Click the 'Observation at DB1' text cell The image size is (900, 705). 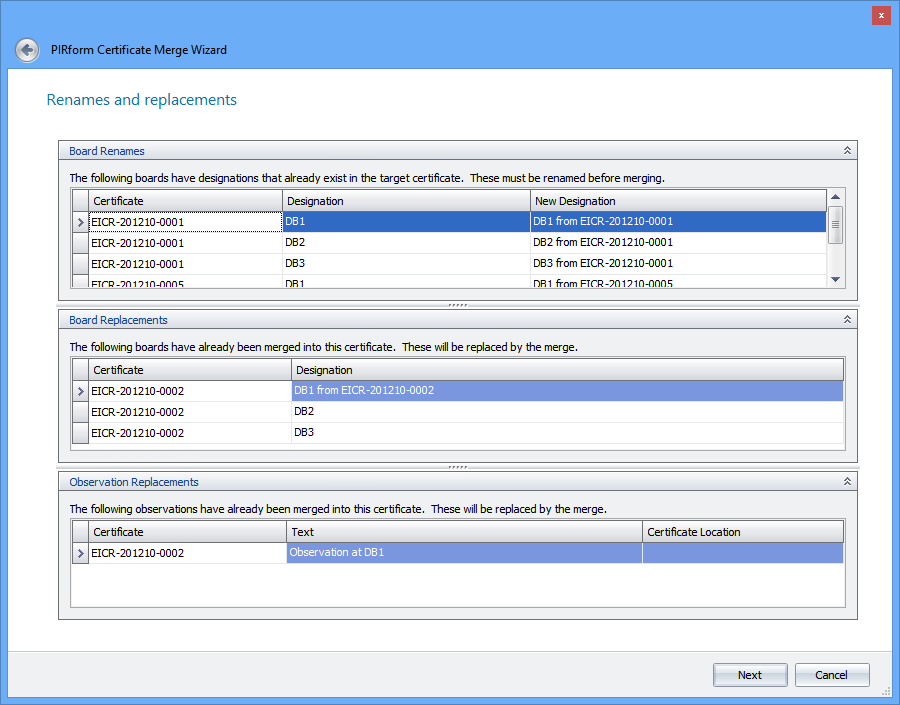(464, 553)
